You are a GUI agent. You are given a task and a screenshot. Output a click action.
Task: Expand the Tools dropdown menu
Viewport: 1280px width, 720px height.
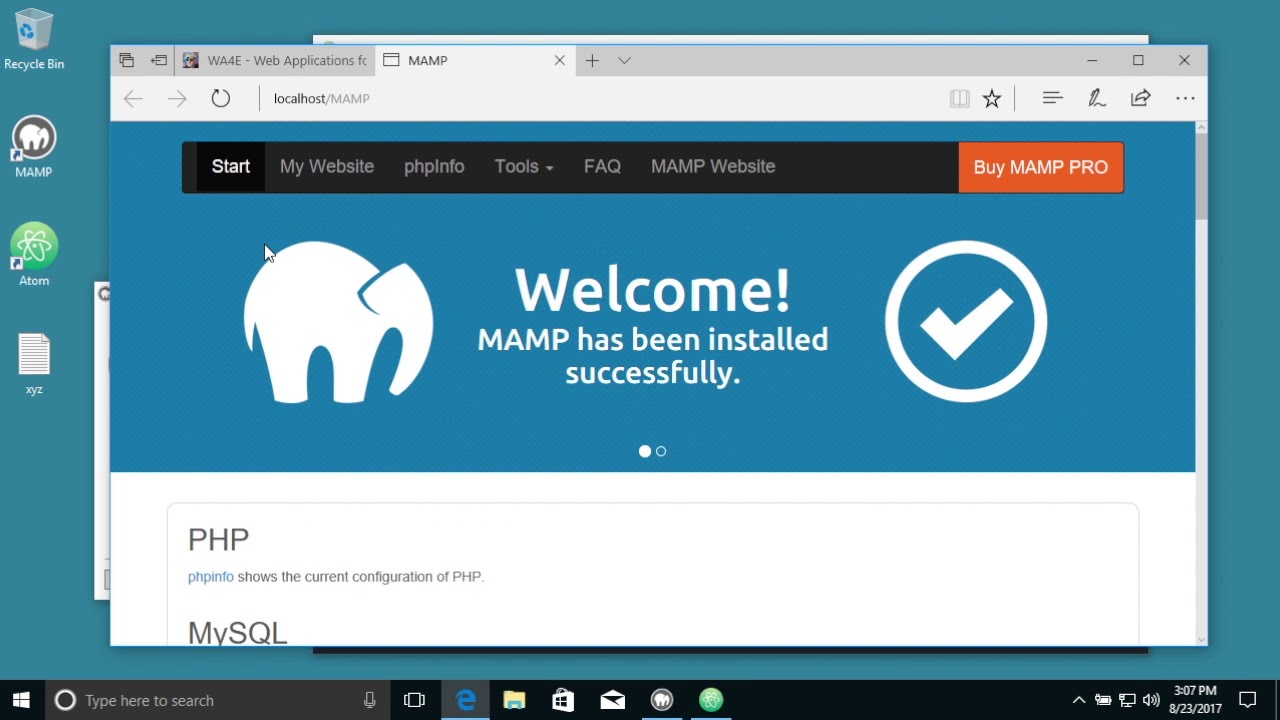pos(524,167)
